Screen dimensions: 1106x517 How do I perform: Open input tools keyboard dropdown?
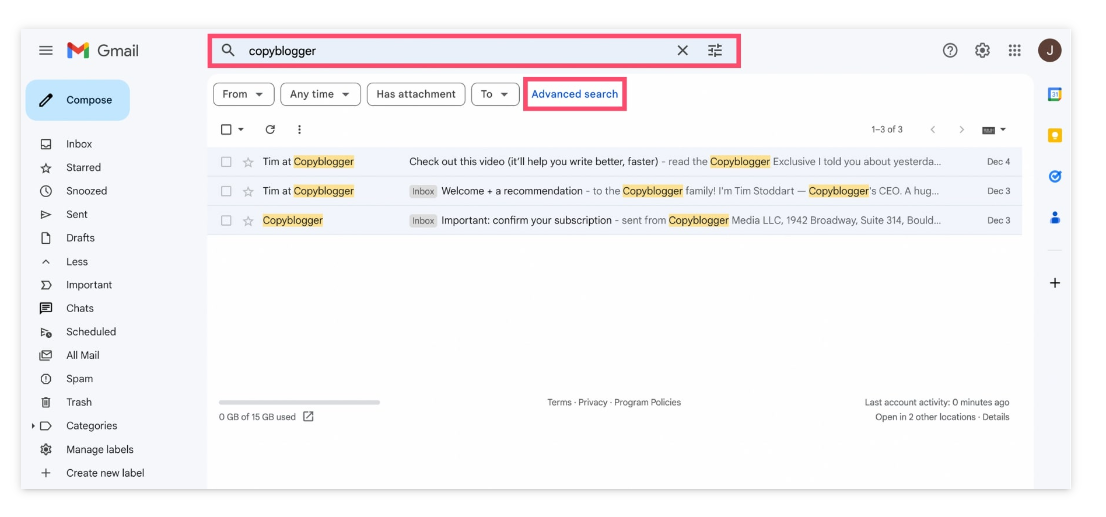pyautogui.click(x=994, y=130)
